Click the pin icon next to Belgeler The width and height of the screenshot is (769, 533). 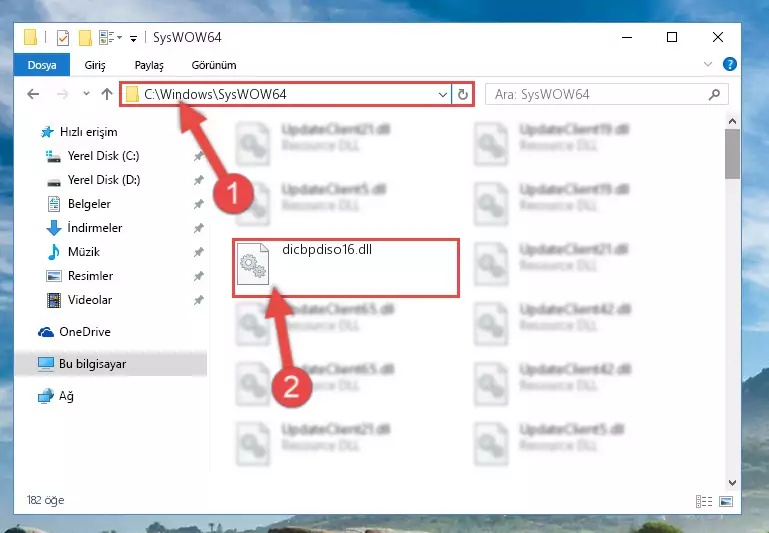[x=198, y=204]
